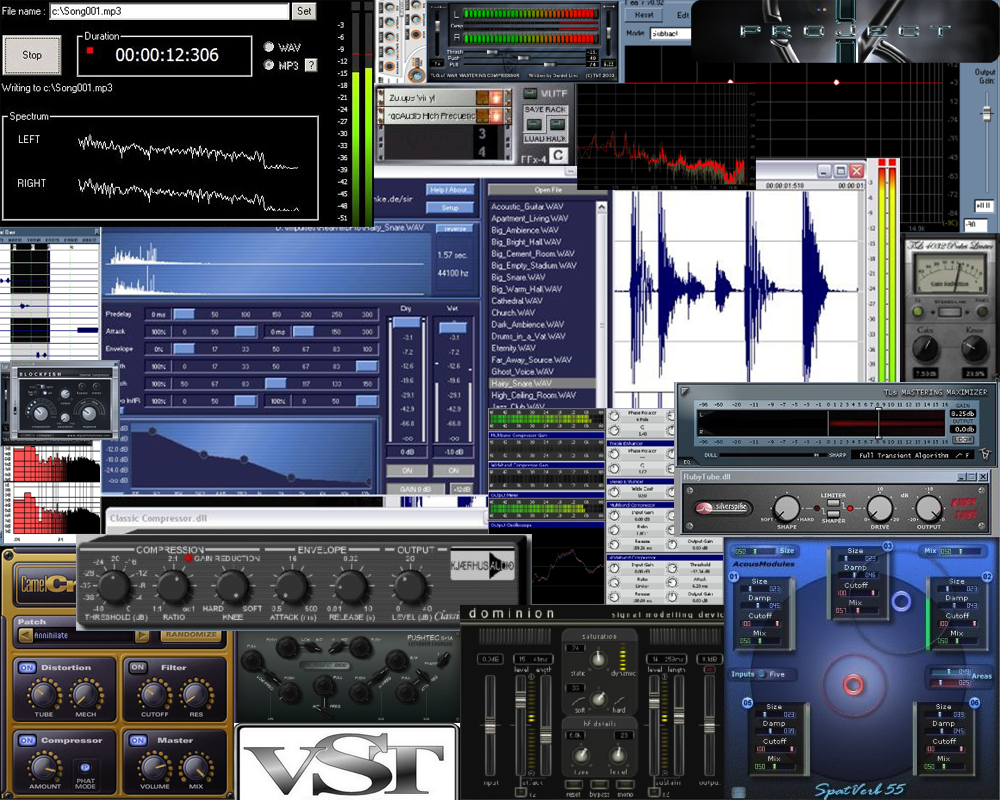Click the Pocket Limiter Gain knob
This screenshot has width=1000, height=800.
tap(925, 349)
